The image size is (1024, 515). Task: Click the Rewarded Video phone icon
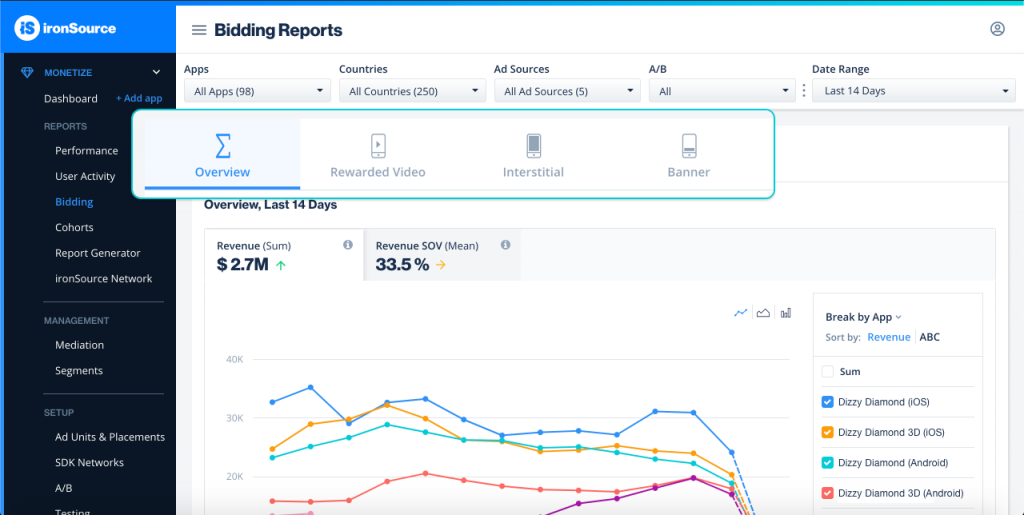[x=378, y=146]
